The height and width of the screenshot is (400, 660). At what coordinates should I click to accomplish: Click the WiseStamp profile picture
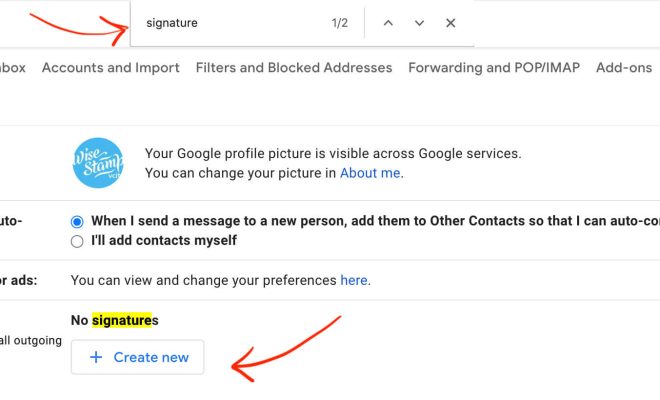[98, 163]
